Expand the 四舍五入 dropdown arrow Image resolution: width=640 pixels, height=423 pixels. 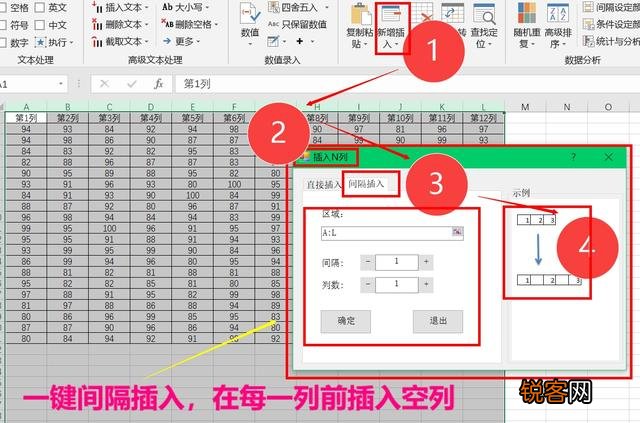click(326, 8)
